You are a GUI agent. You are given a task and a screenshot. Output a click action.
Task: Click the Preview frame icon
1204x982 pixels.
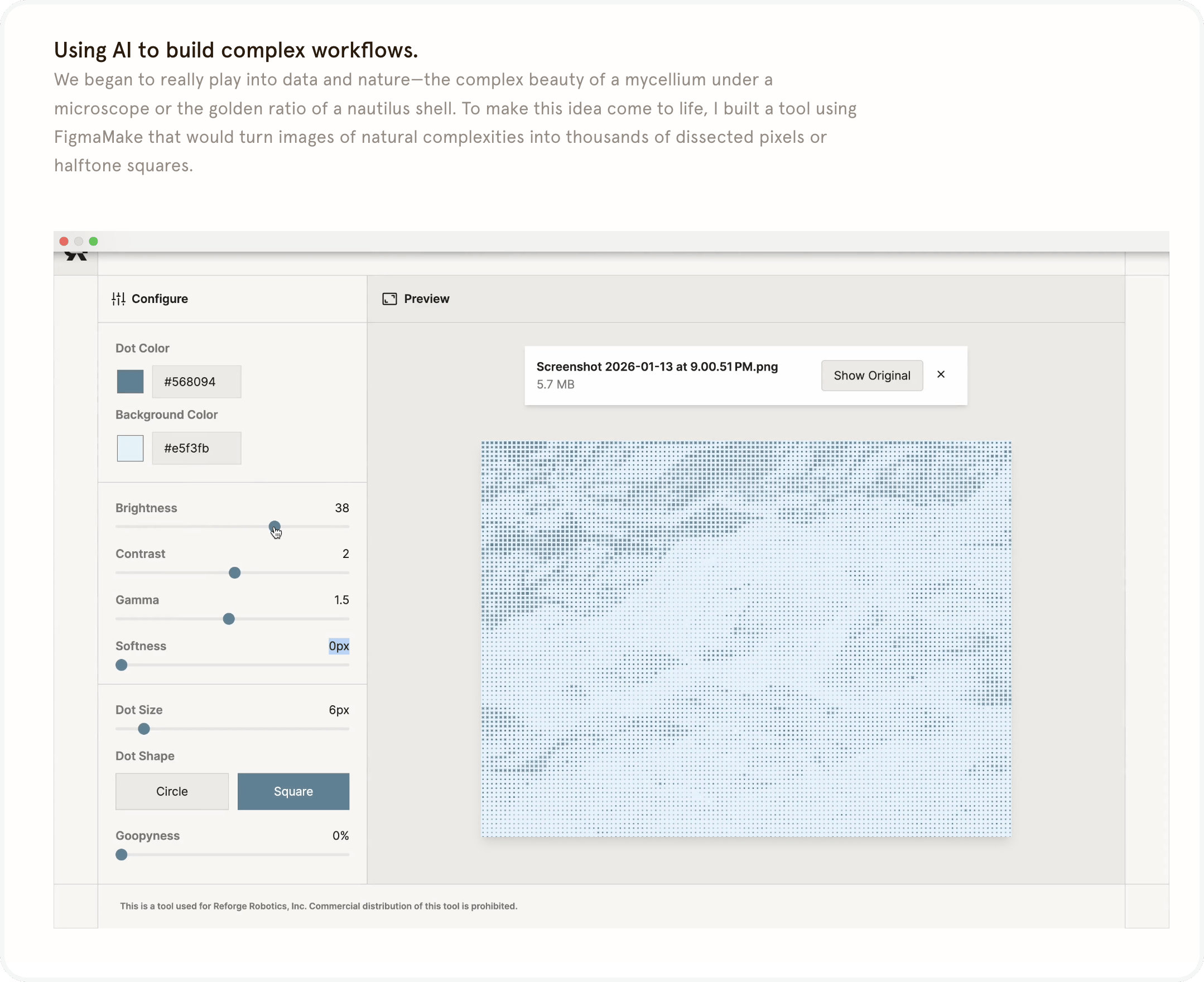click(x=389, y=299)
